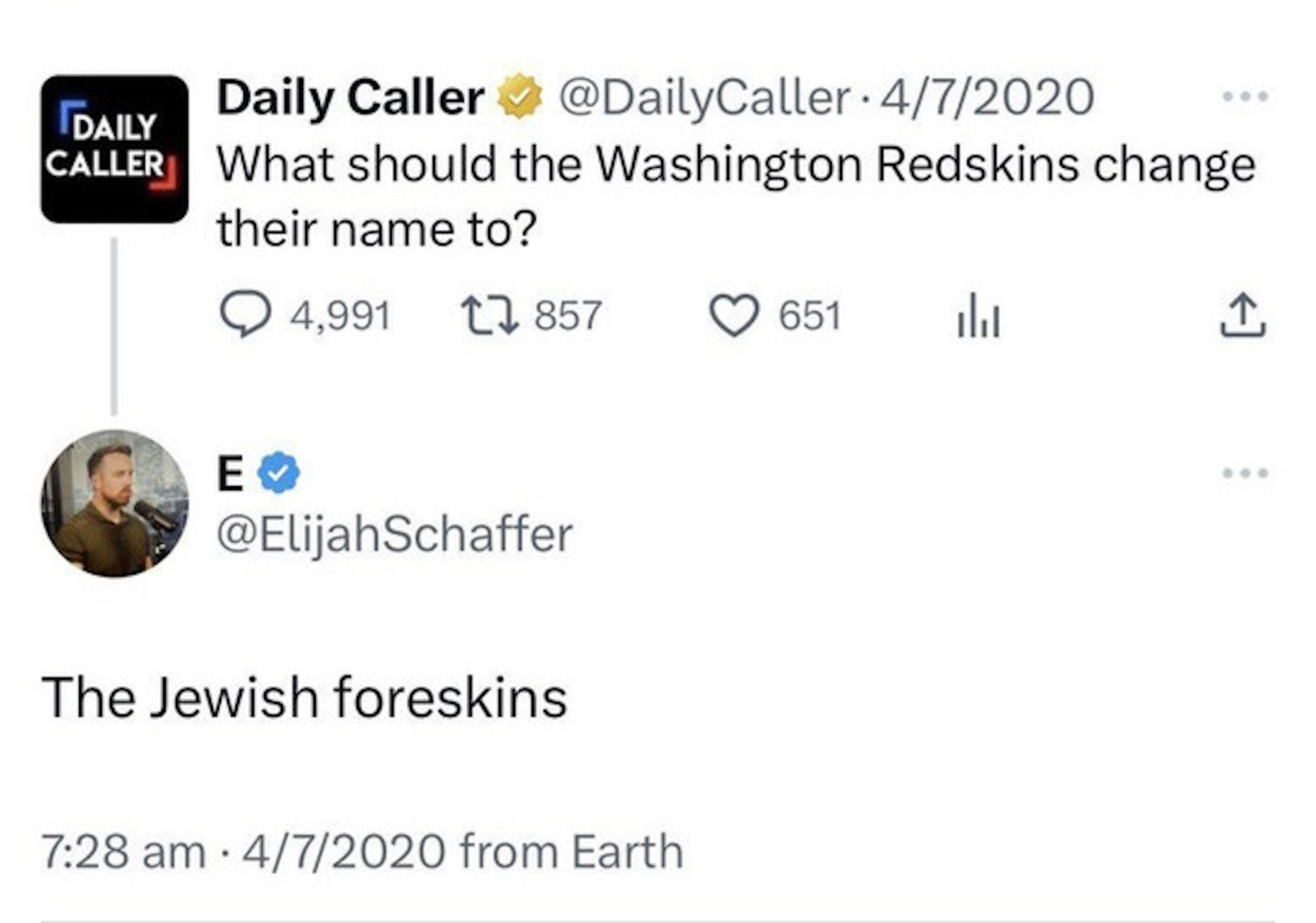
Task: Click the 7:28 am timestamp
Action: point(123,851)
